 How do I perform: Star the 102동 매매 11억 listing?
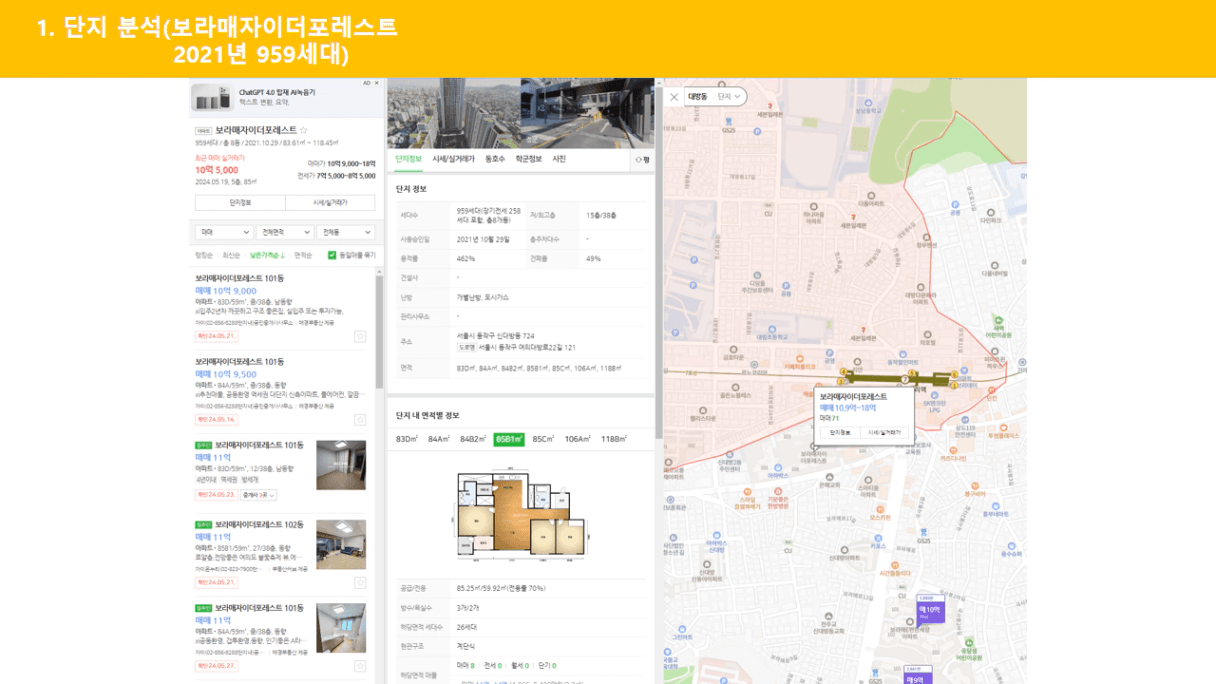tap(360, 582)
